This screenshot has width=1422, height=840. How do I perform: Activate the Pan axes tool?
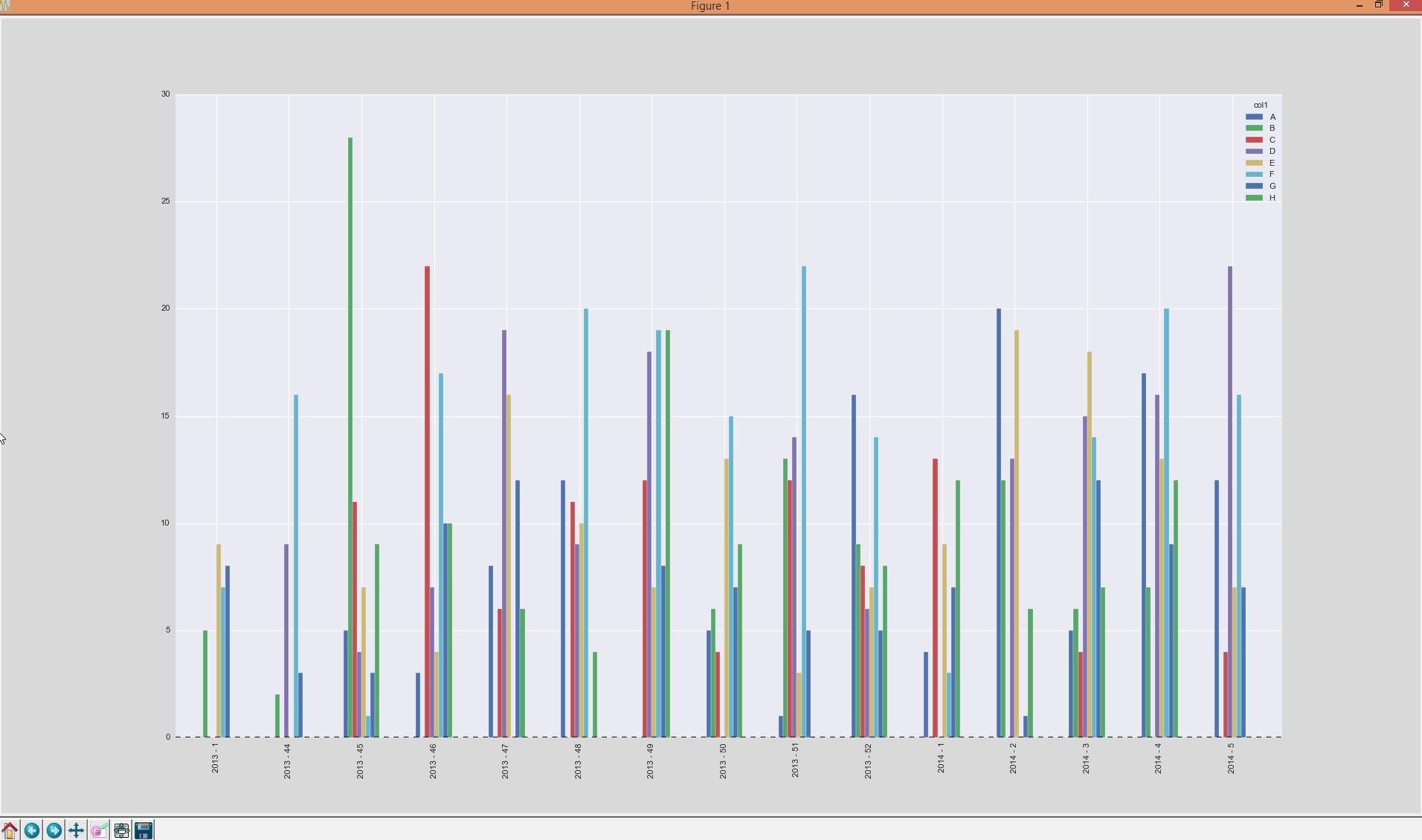tap(77, 830)
